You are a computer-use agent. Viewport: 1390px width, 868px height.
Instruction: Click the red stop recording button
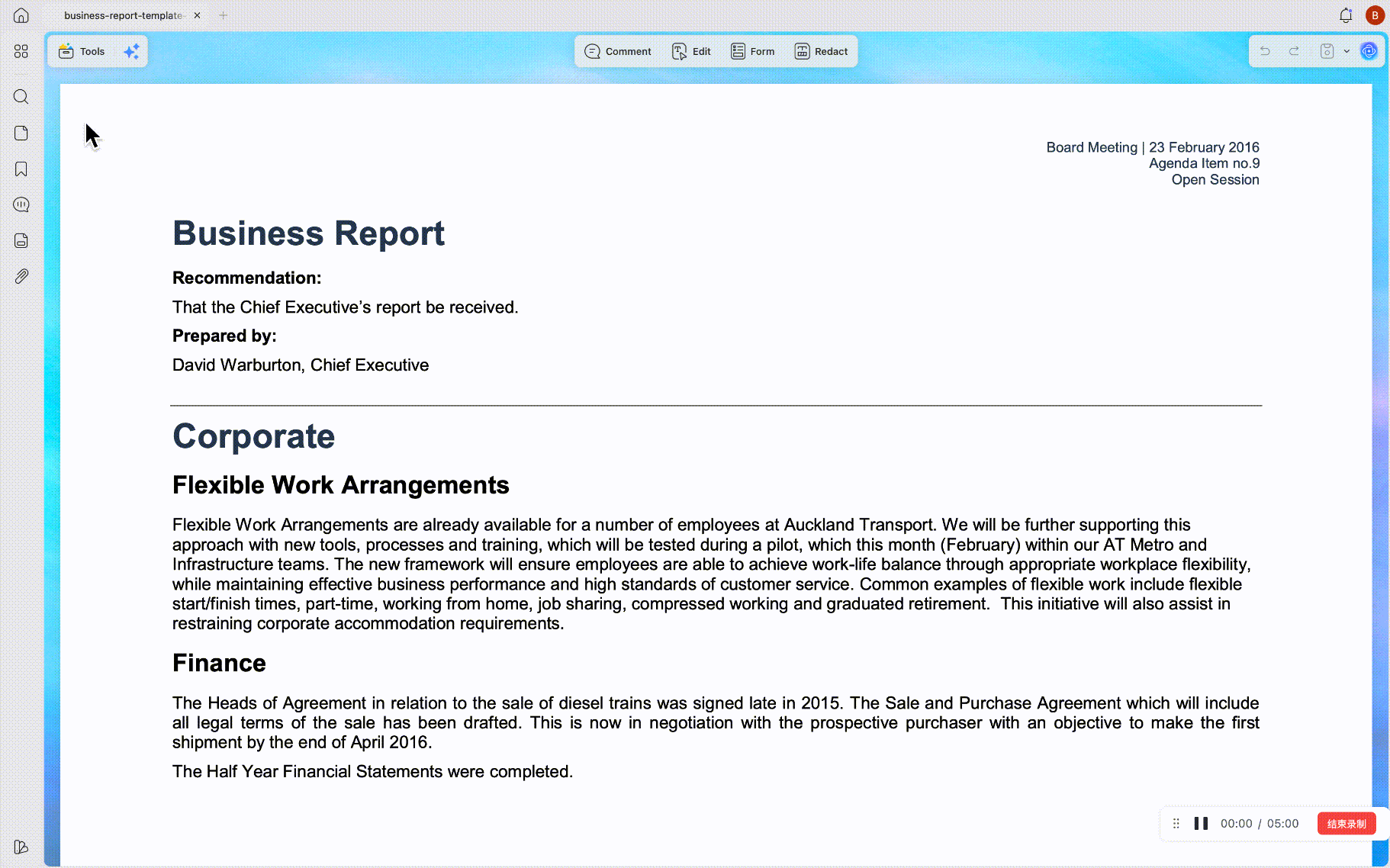(1347, 824)
